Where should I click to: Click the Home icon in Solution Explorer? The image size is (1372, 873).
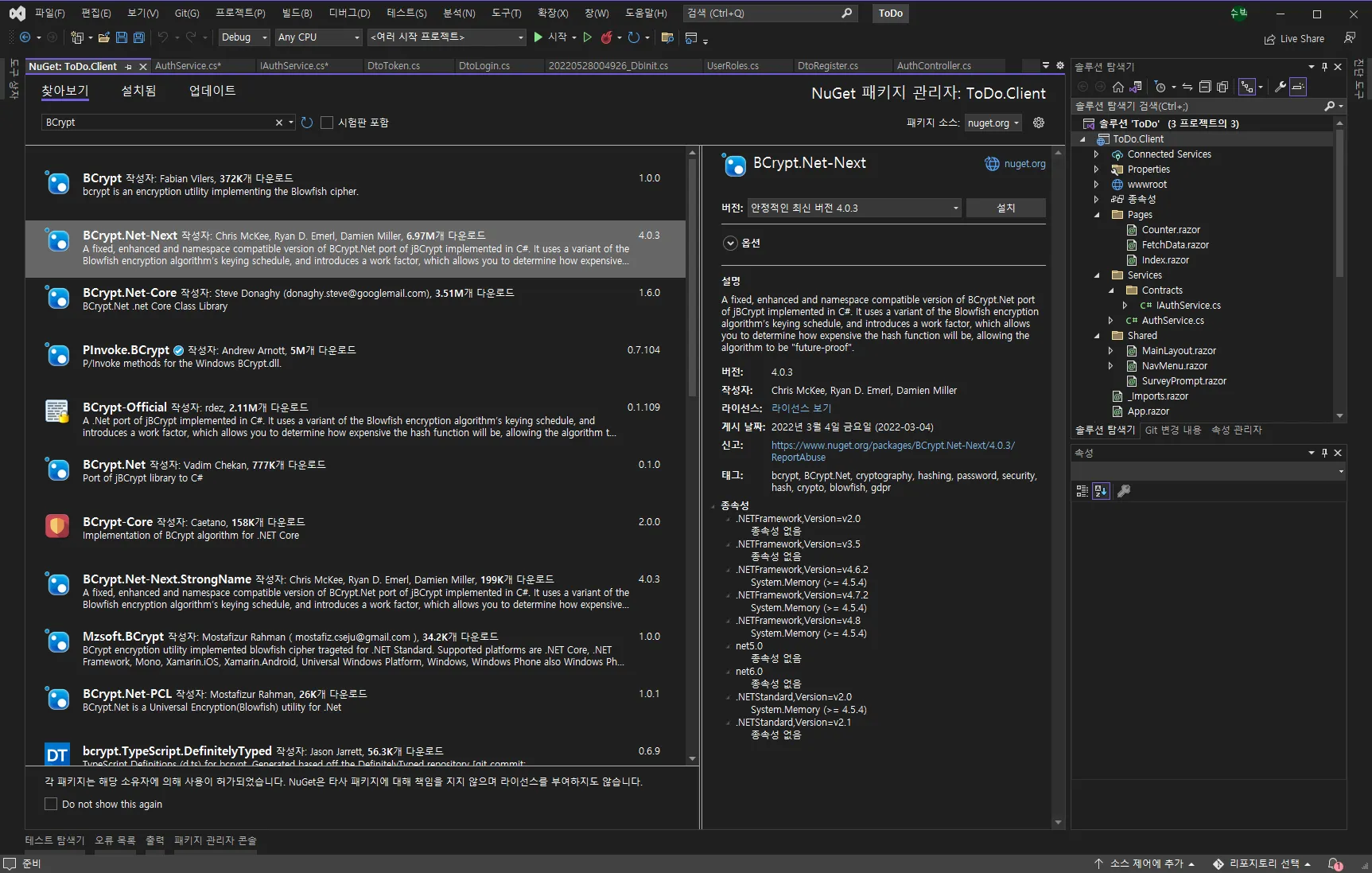point(1118,87)
